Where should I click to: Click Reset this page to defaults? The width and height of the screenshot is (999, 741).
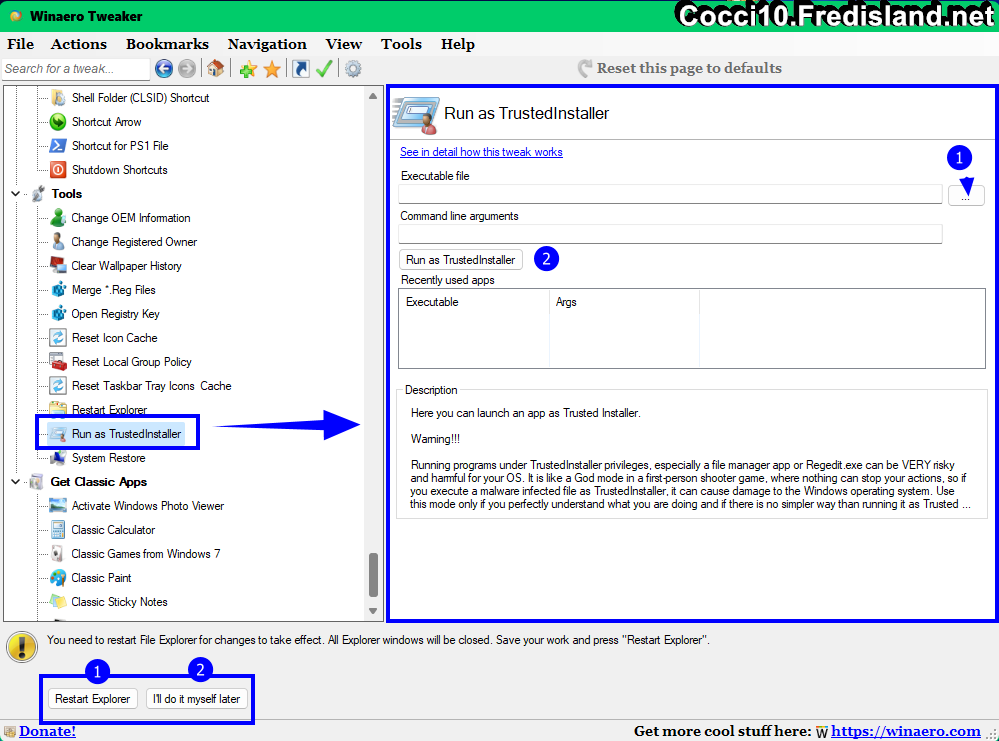(680, 68)
